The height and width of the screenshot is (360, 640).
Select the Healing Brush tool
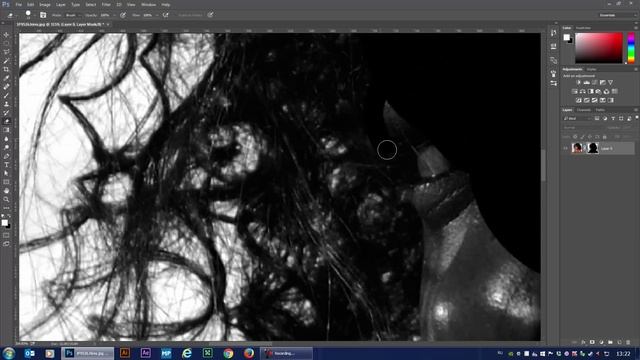[6, 87]
